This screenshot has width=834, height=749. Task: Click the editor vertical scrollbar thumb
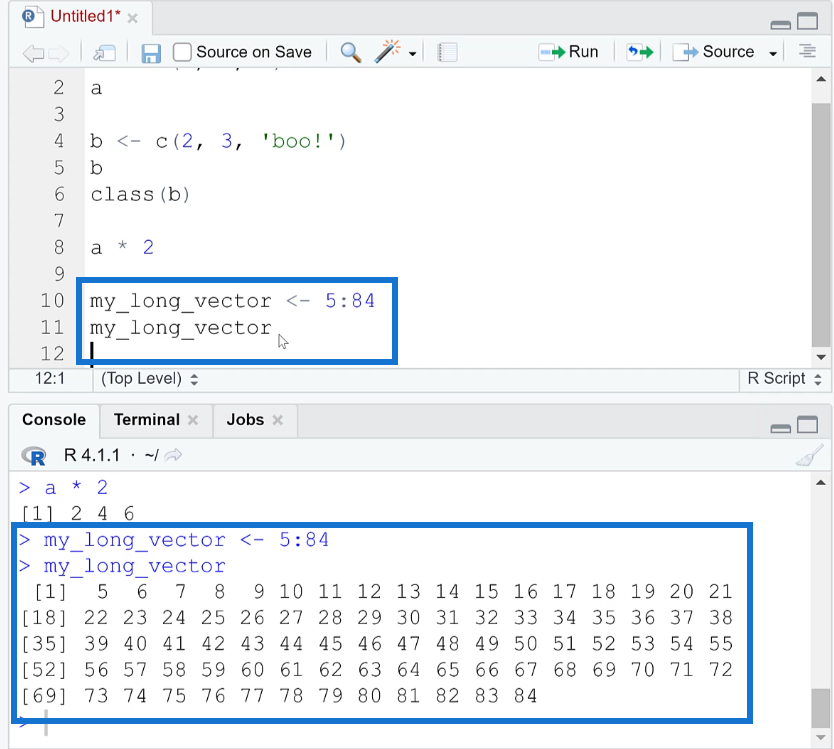(821, 224)
